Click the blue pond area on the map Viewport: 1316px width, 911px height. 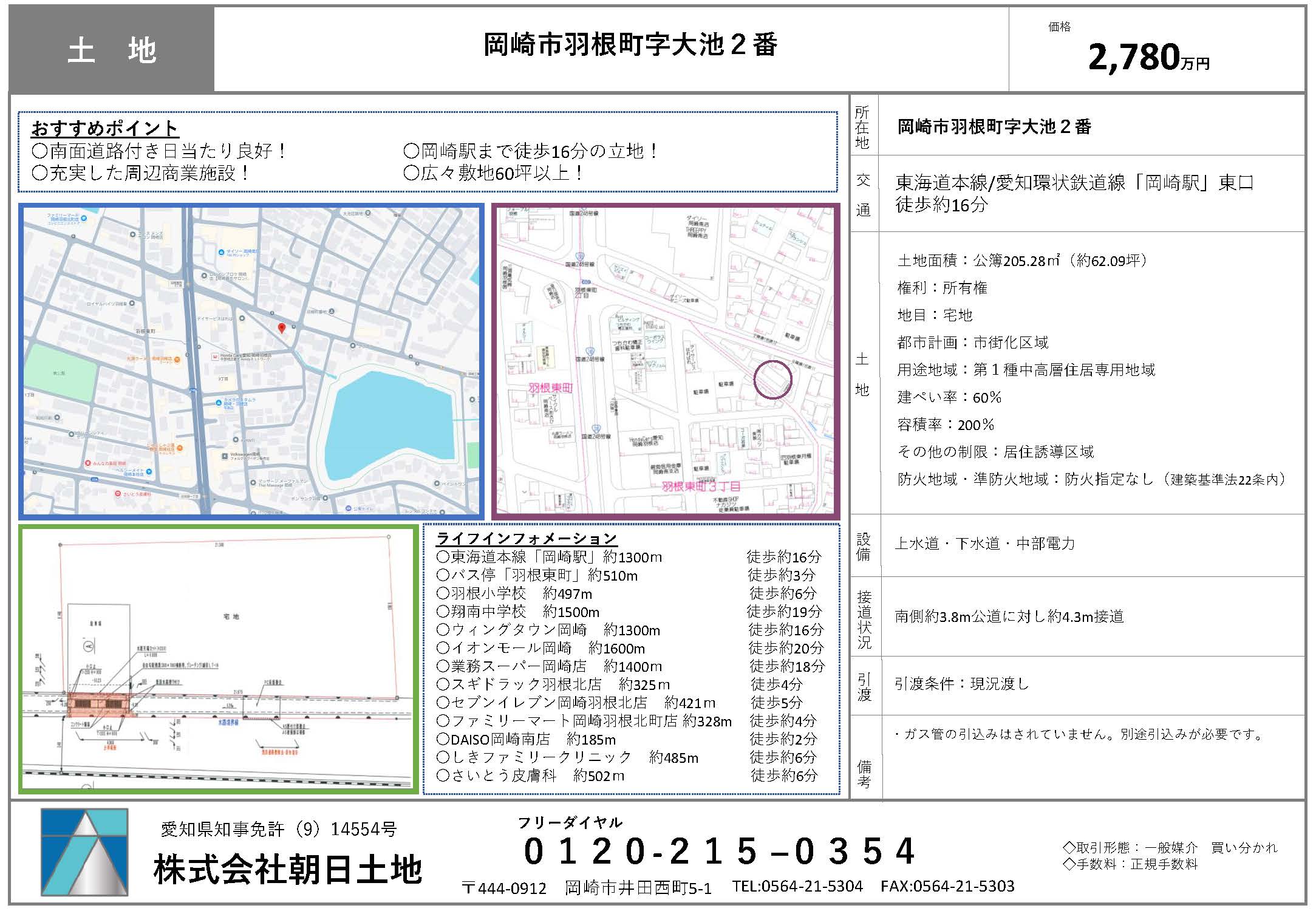click(388, 420)
